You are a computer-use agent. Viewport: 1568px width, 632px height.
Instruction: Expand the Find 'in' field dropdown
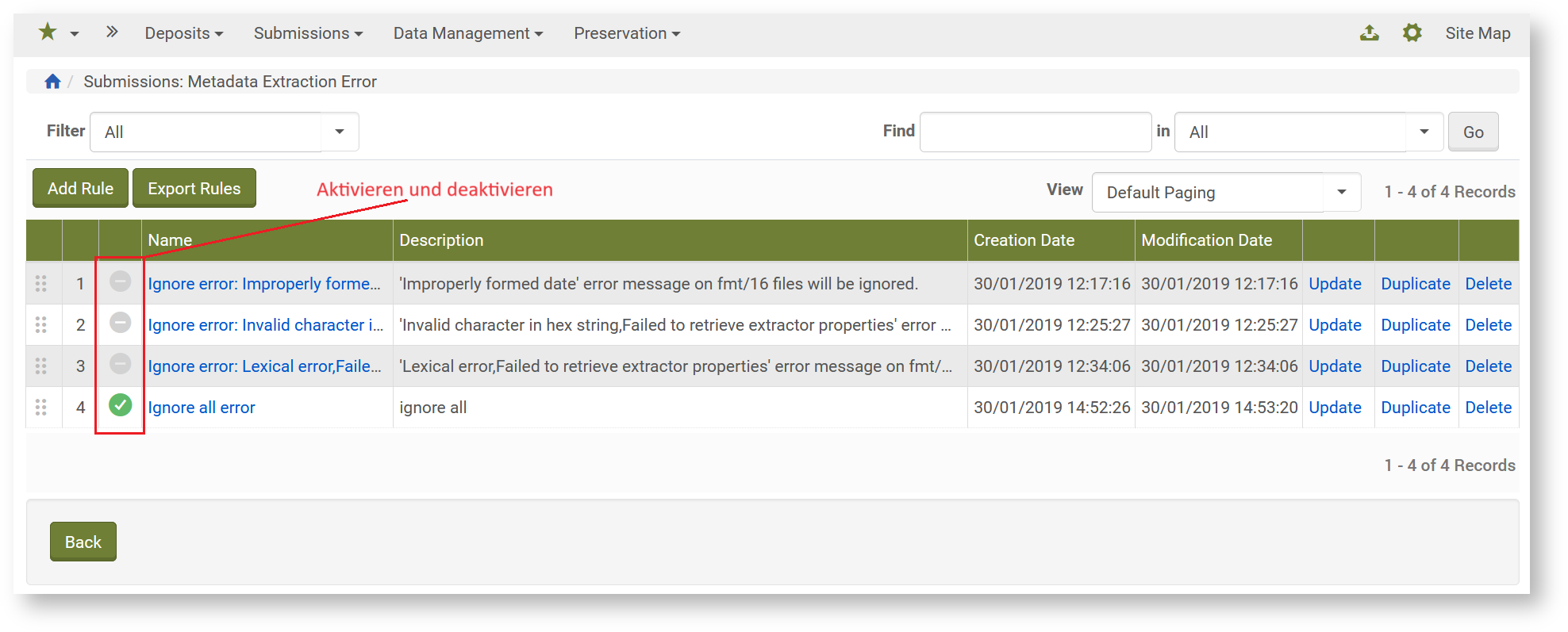(1424, 132)
